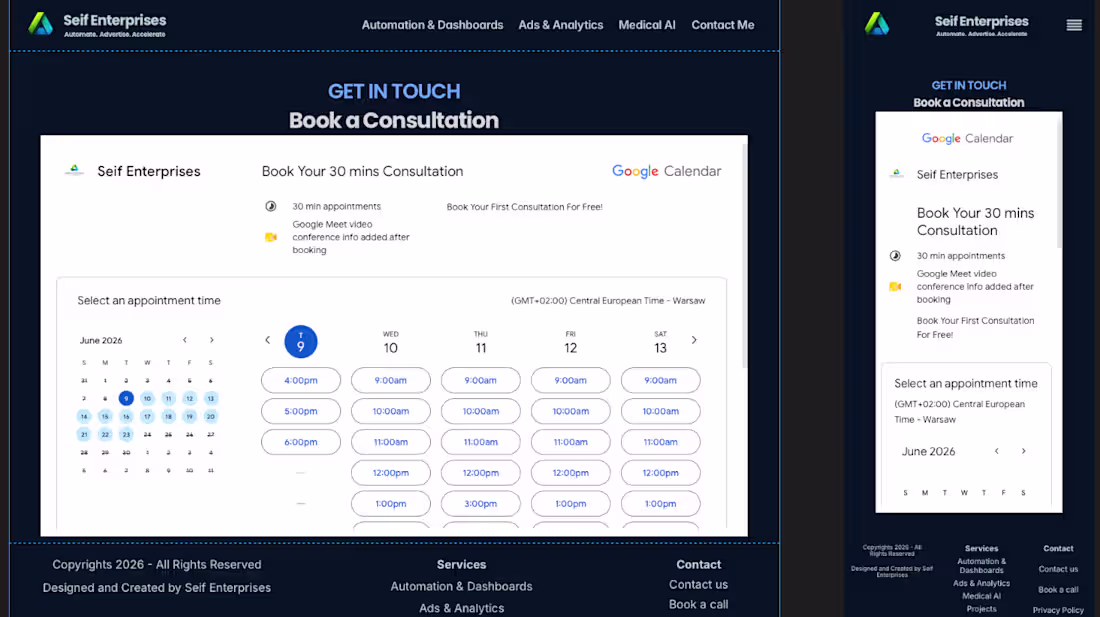The height and width of the screenshot is (617, 1100).
Task: Book the 11:00am slot on WED 10
Action: (x=391, y=442)
